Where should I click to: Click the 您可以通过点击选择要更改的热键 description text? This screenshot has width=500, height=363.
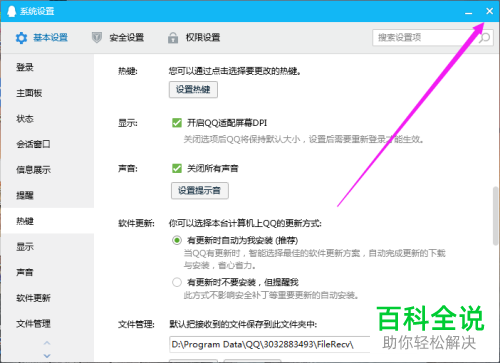coord(235,71)
